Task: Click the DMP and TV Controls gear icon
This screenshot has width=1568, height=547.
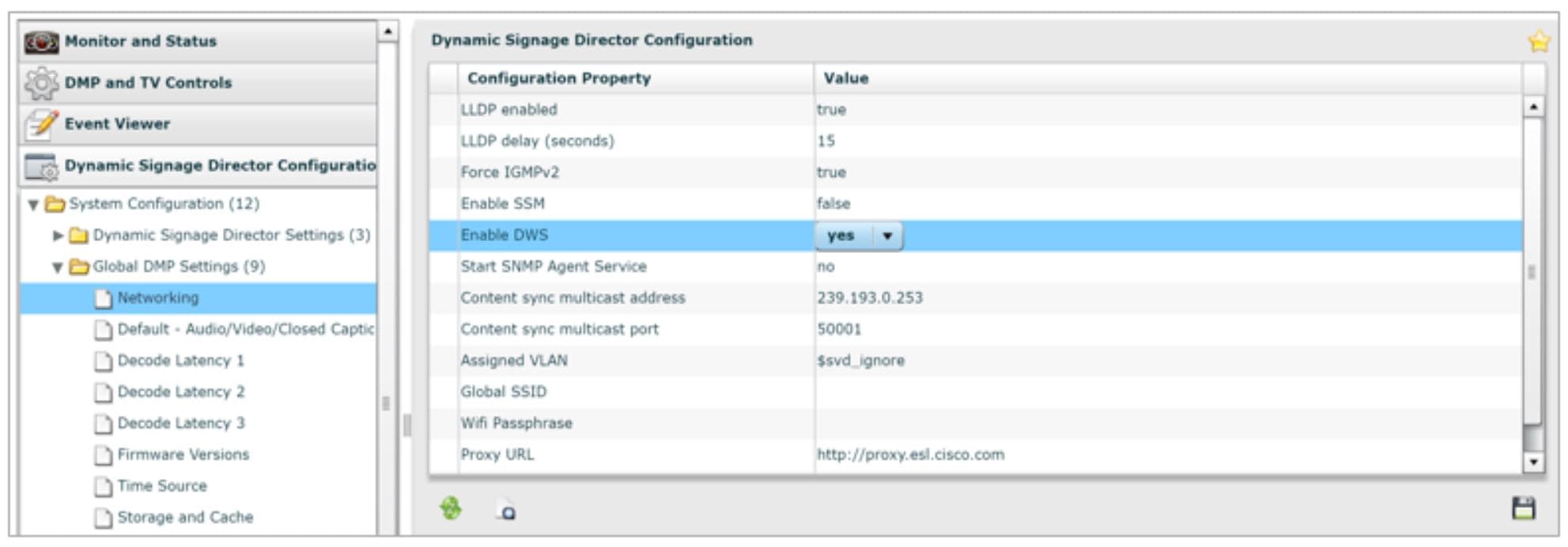Action: [x=41, y=83]
